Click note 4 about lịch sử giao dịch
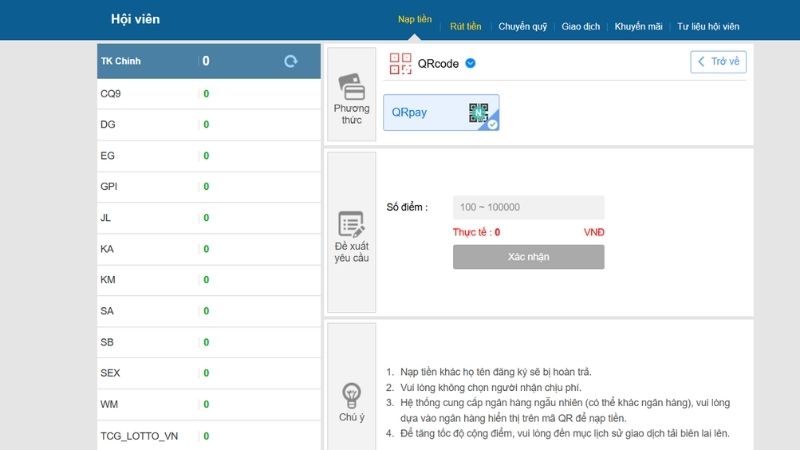 coord(565,433)
